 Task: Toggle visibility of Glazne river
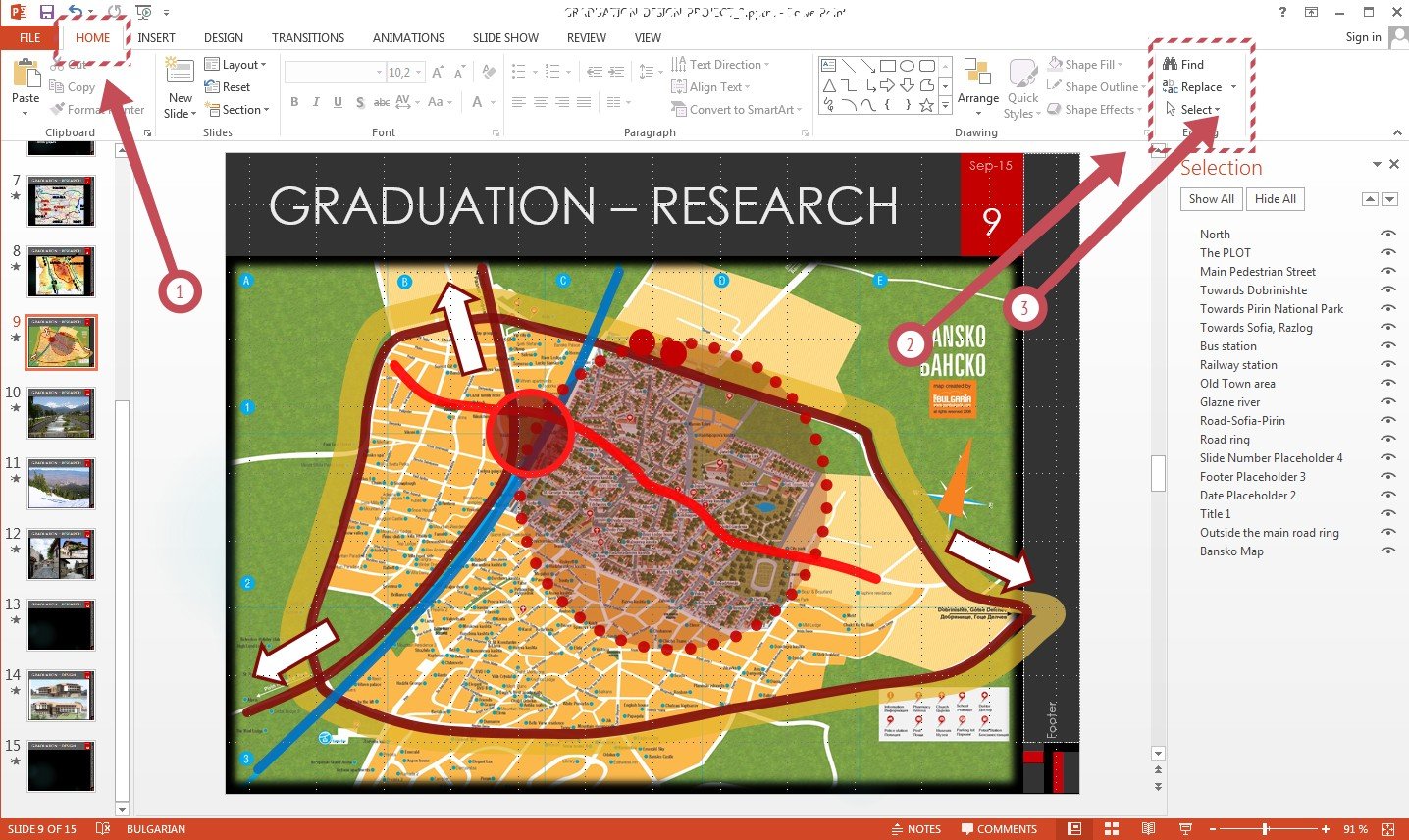pos(1387,402)
